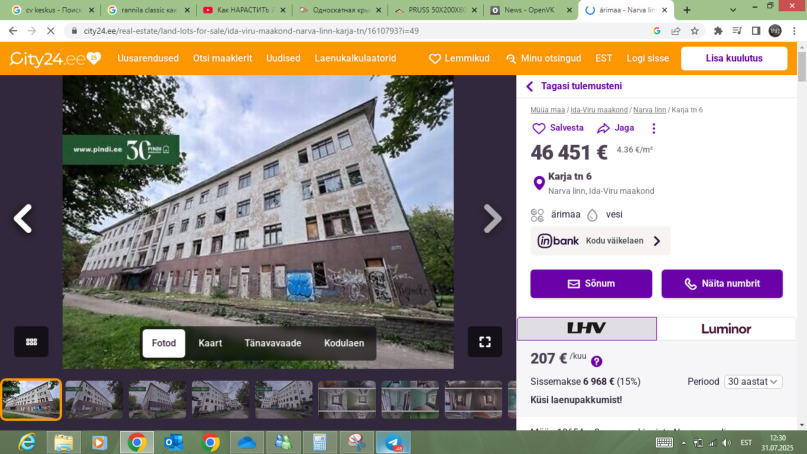Viewport: 807px width, 454px height.
Task: Open fullscreen photo view
Action: pos(485,342)
